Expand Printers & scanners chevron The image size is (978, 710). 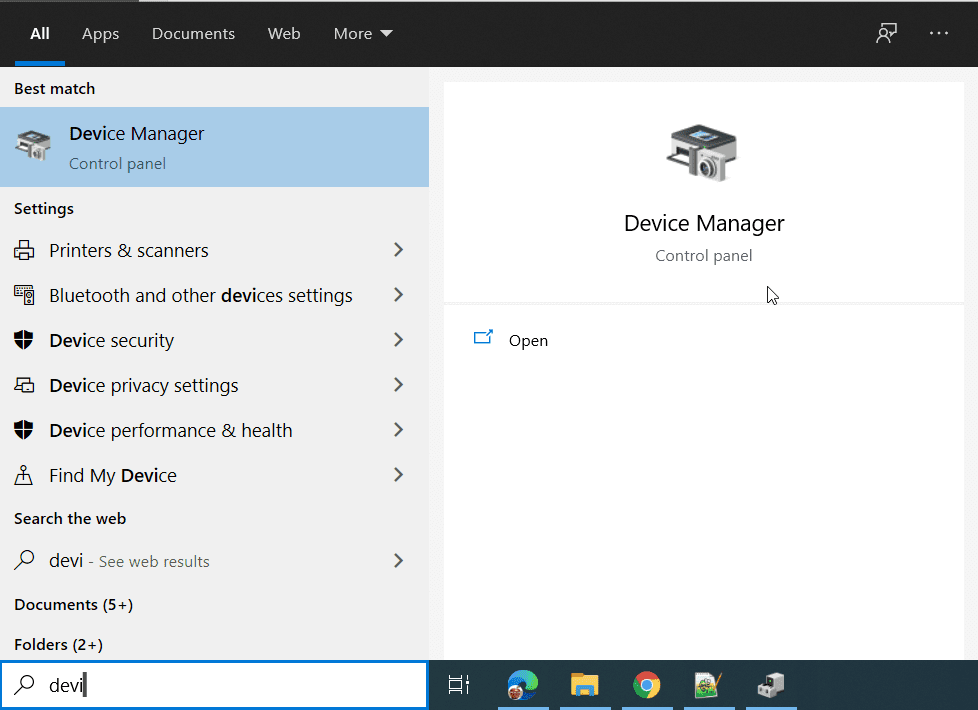[398, 250]
